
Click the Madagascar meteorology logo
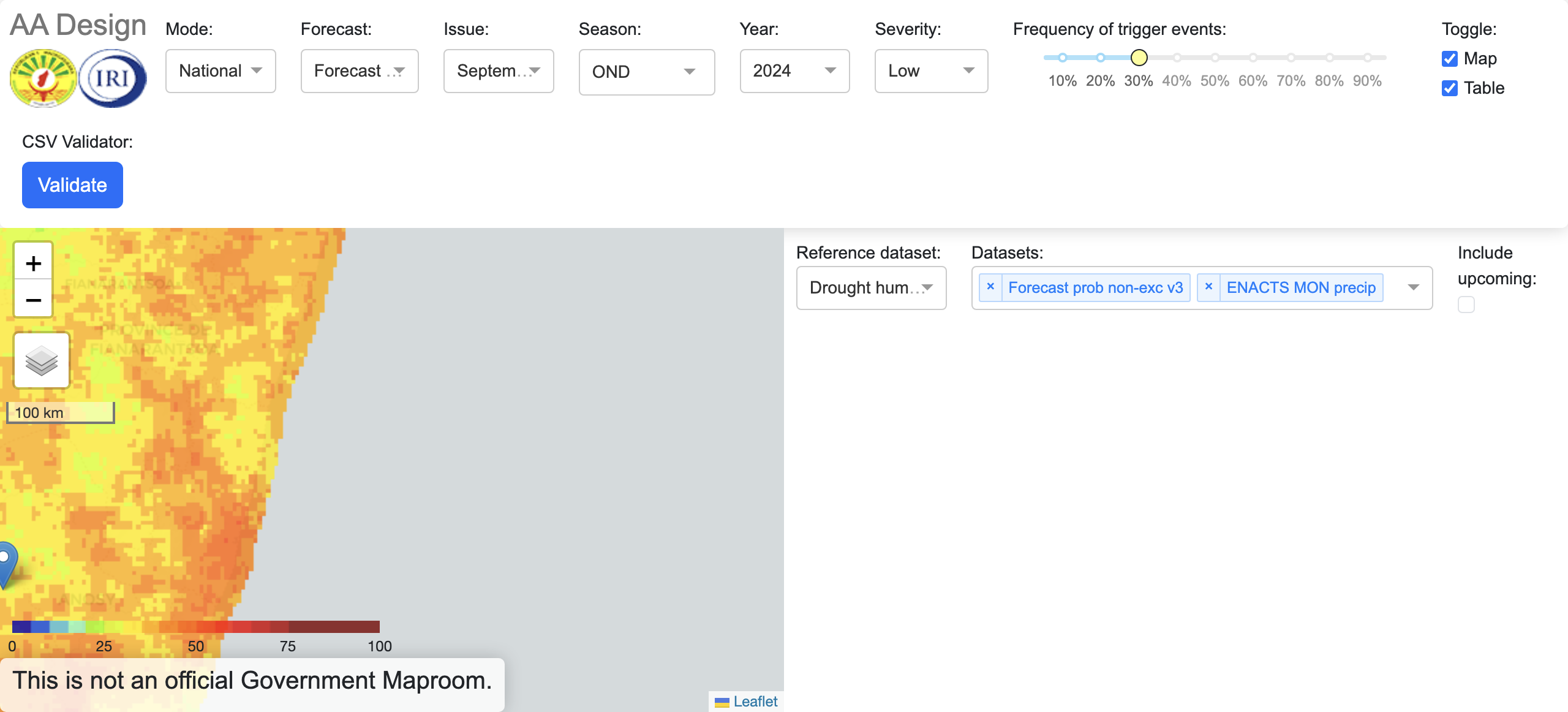43,78
